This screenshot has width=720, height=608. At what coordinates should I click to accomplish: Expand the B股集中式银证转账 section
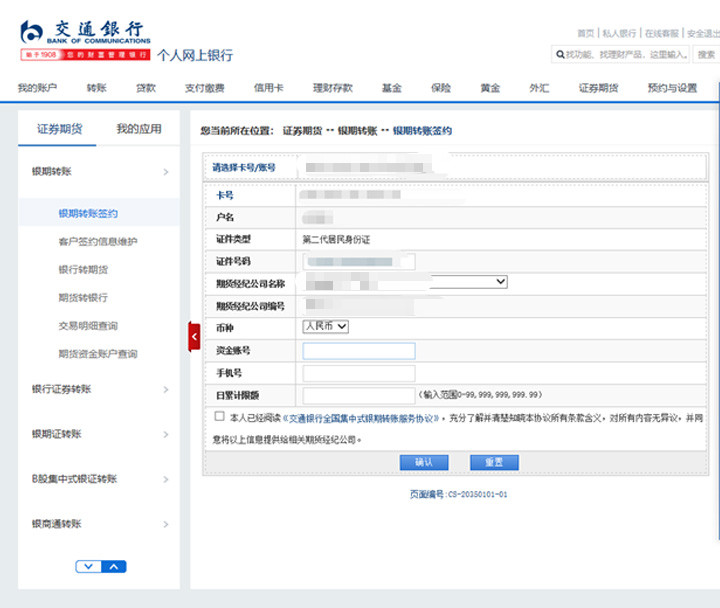165,479
